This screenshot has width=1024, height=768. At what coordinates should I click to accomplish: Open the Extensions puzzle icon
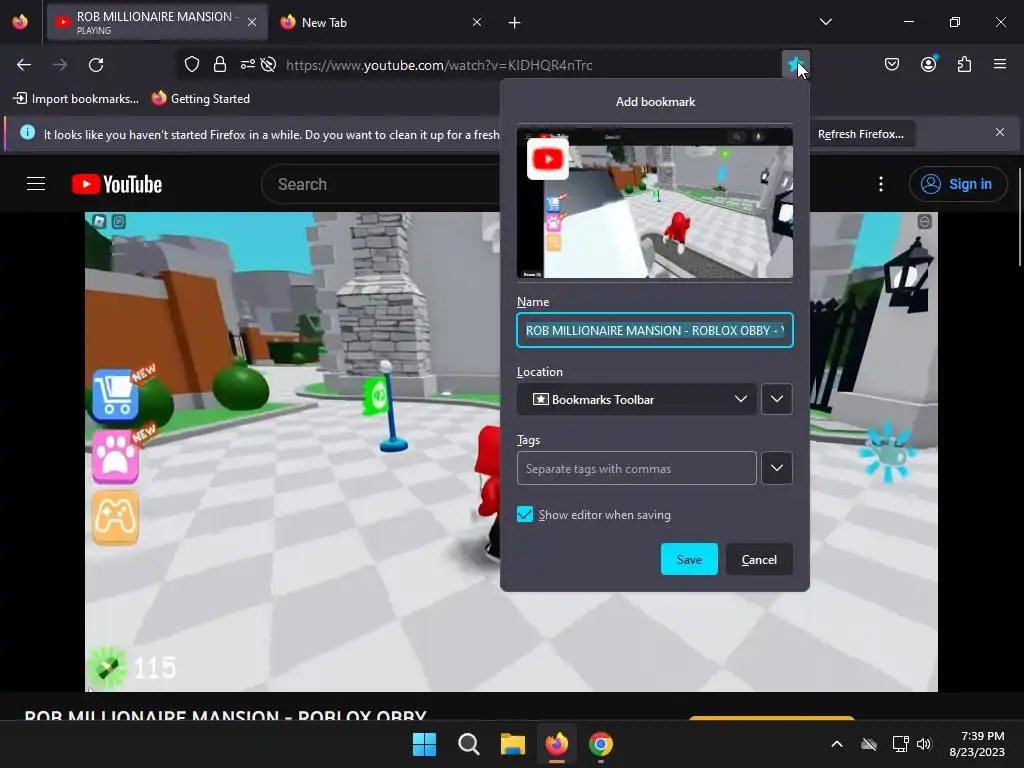[964, 64]
